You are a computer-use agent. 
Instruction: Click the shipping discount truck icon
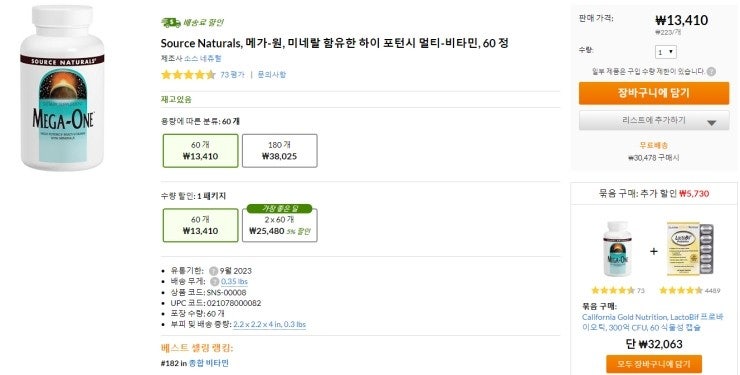(x=170, y=22)
